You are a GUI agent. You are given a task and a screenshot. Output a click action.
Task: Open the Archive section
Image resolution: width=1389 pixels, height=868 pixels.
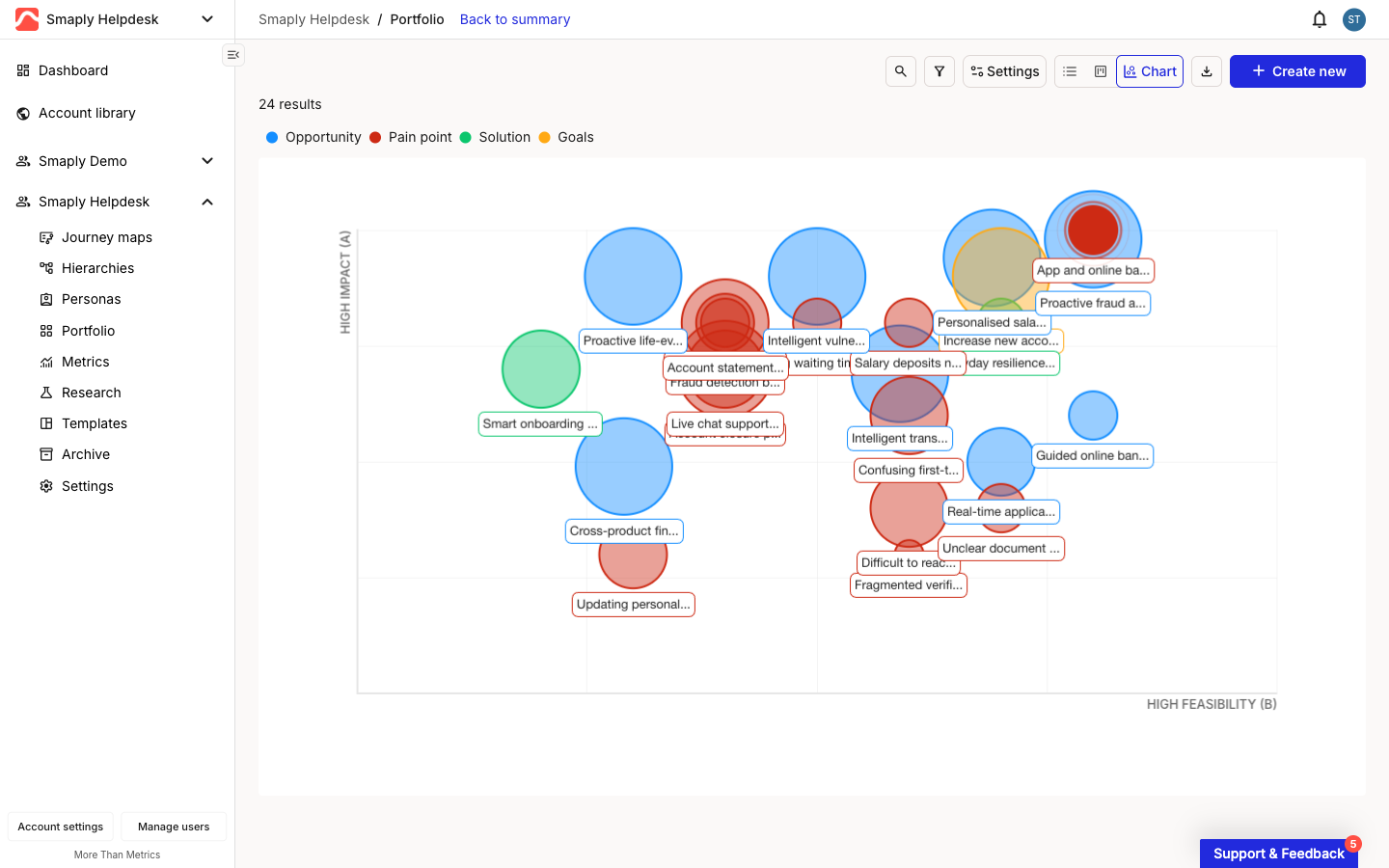click(x=85, y=454)
